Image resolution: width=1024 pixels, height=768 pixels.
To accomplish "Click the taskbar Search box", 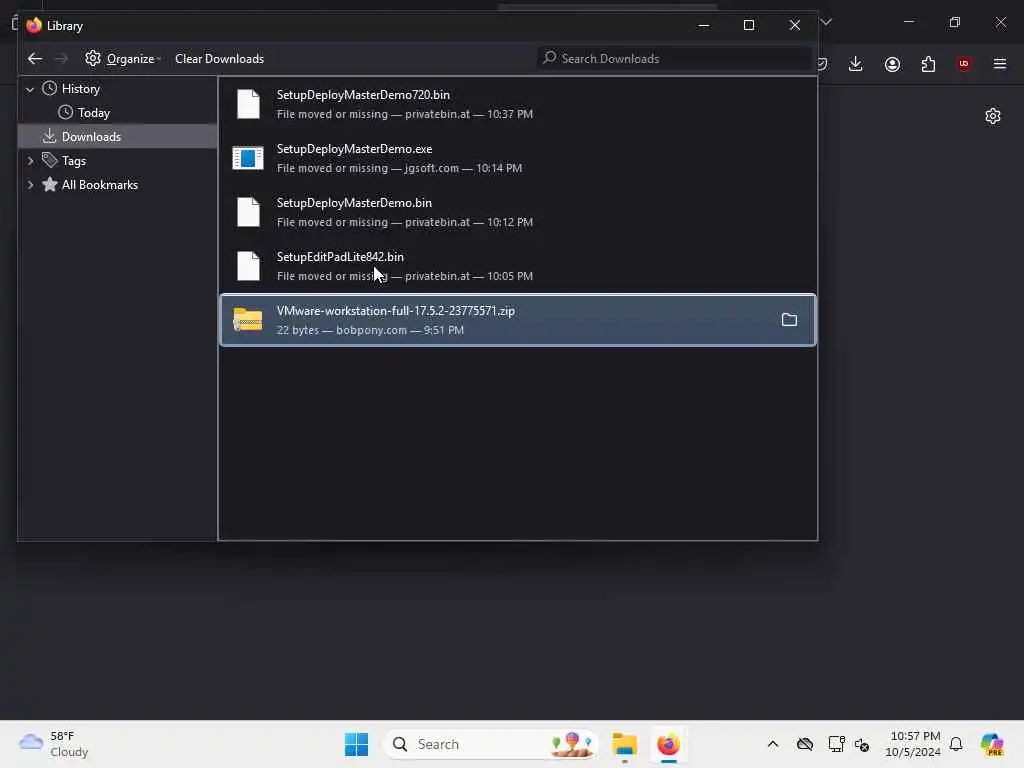I will (x=490, y=744).
